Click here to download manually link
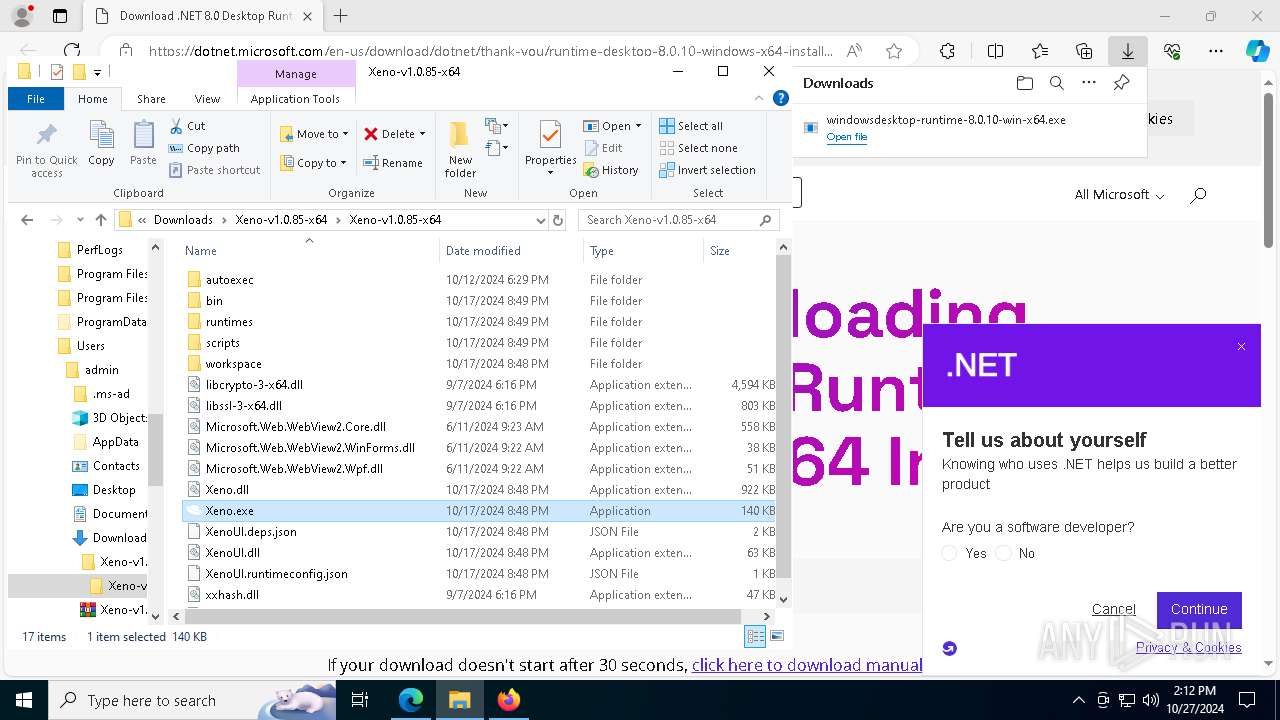 pos(807,665)
